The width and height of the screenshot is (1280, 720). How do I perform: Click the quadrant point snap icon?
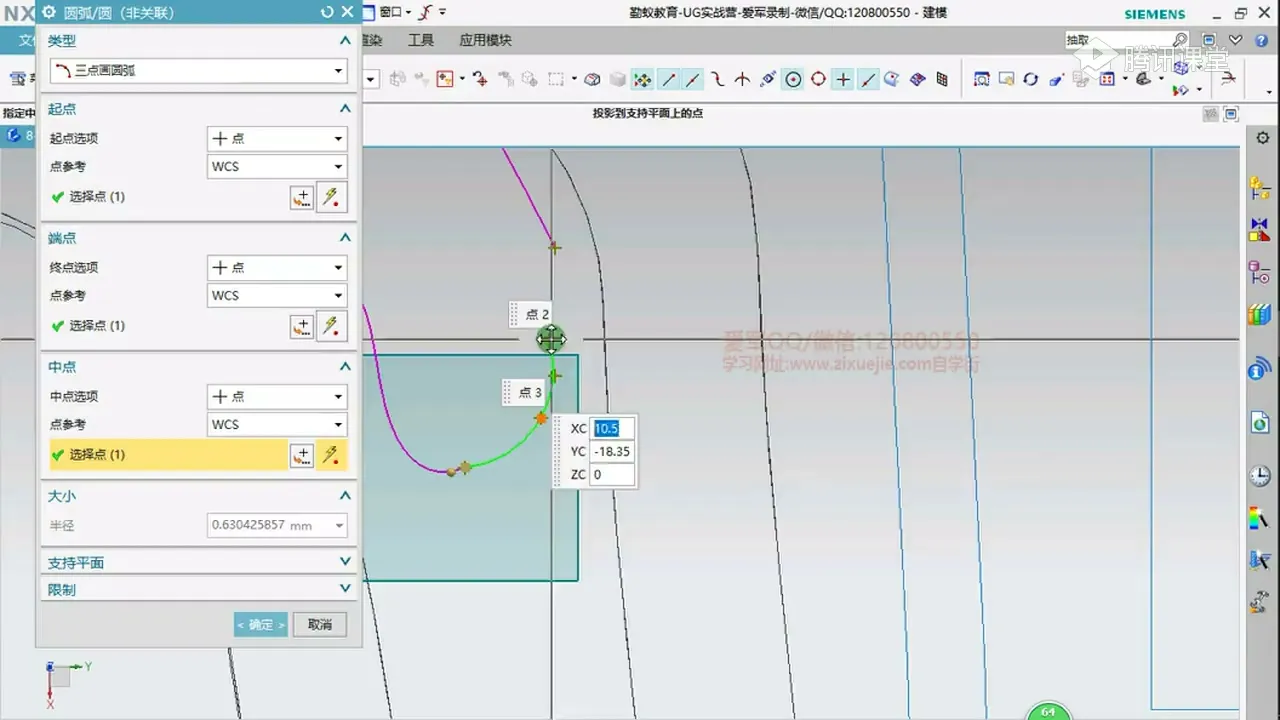(x=818, y=80)
